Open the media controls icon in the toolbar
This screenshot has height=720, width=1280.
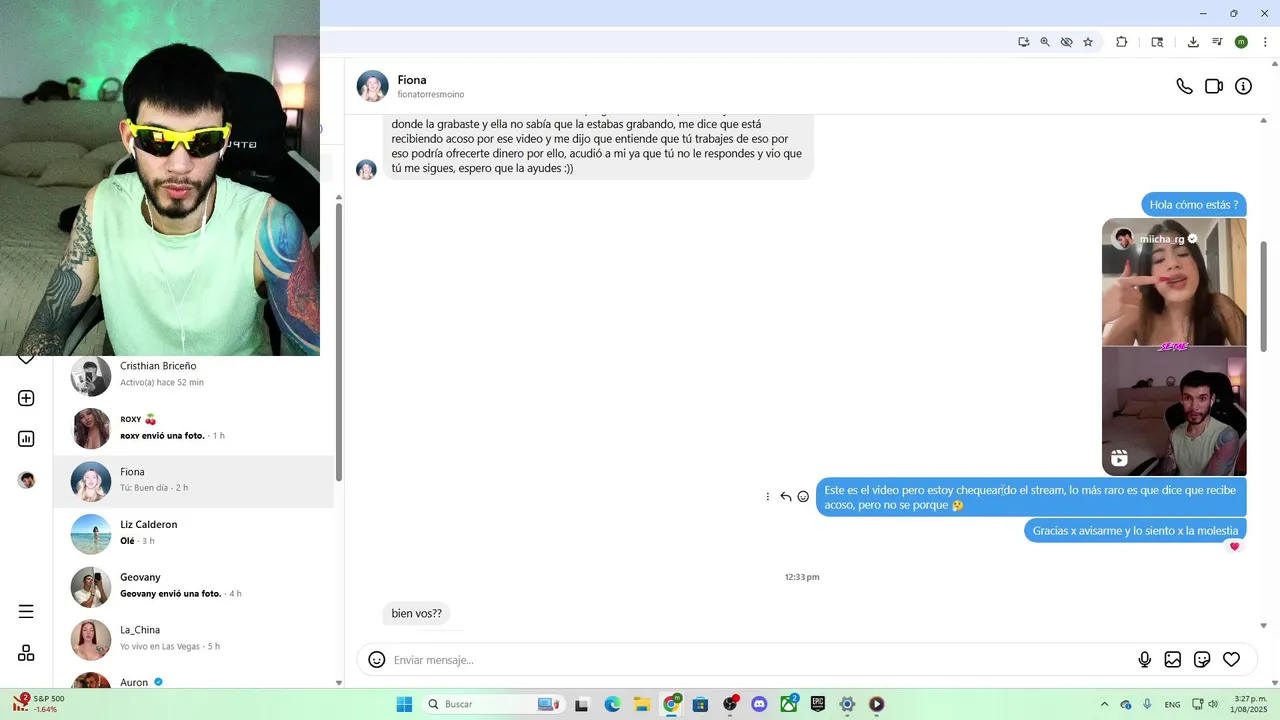pyautogui.click(x=1217, y=42)
